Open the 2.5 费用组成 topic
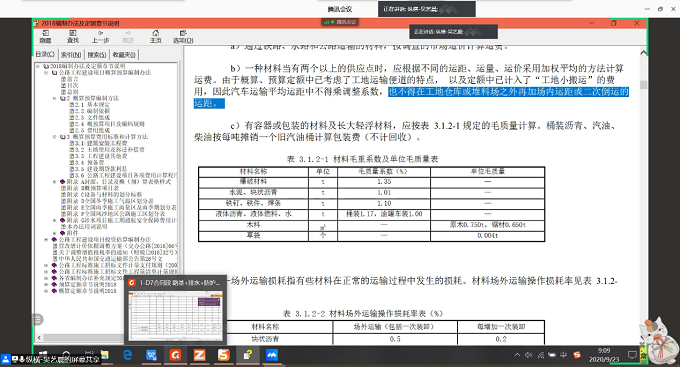Screen dimensions: 680x367 click(92, 131)
